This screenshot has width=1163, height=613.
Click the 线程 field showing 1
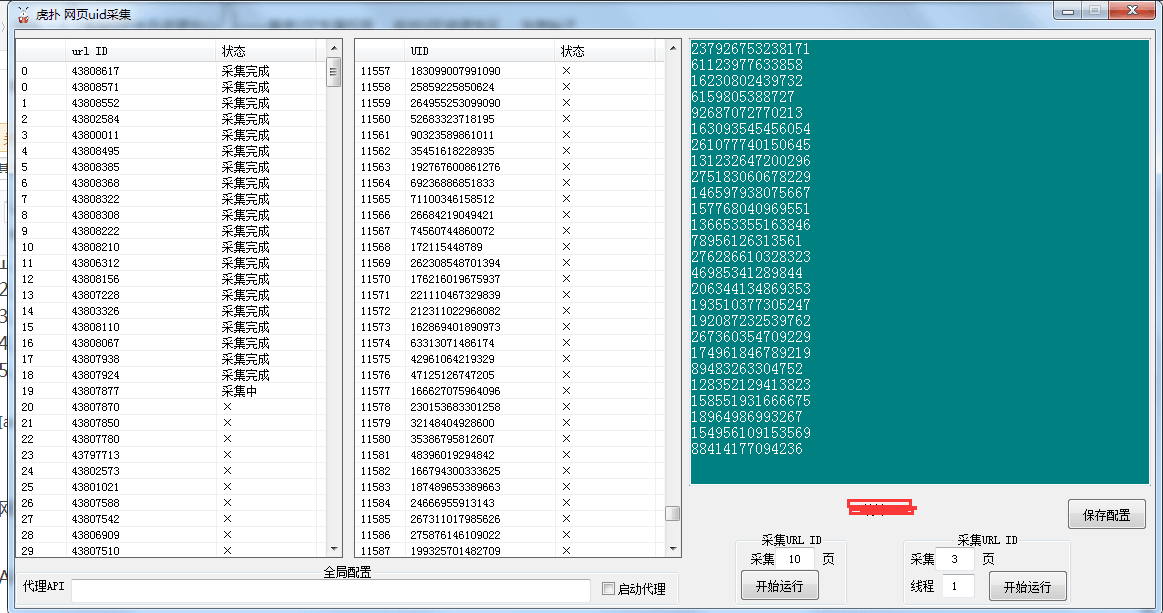coord(958,586)
